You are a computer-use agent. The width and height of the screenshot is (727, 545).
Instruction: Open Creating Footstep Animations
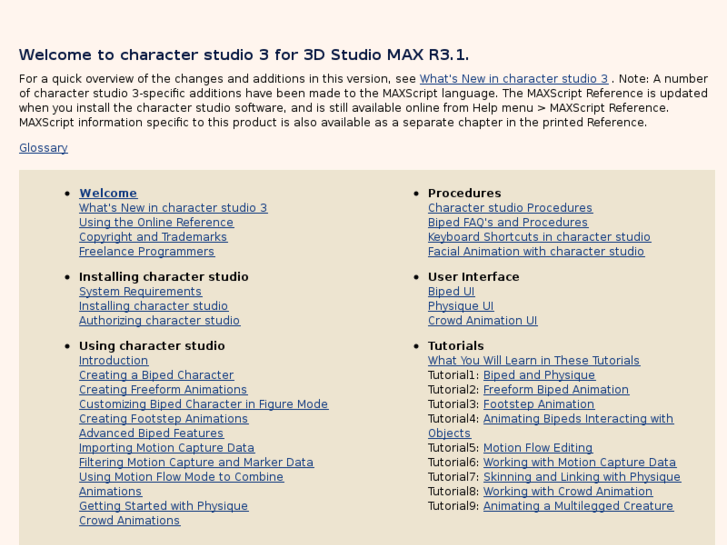pos(163,419)
